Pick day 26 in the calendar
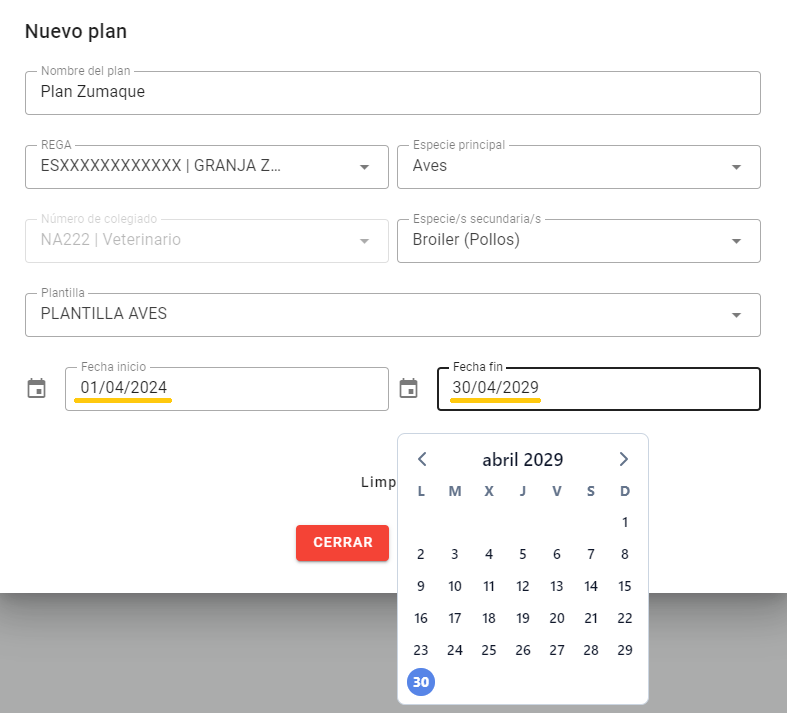The height and width of the screenshot is (713, 787). tap(523, 650)
